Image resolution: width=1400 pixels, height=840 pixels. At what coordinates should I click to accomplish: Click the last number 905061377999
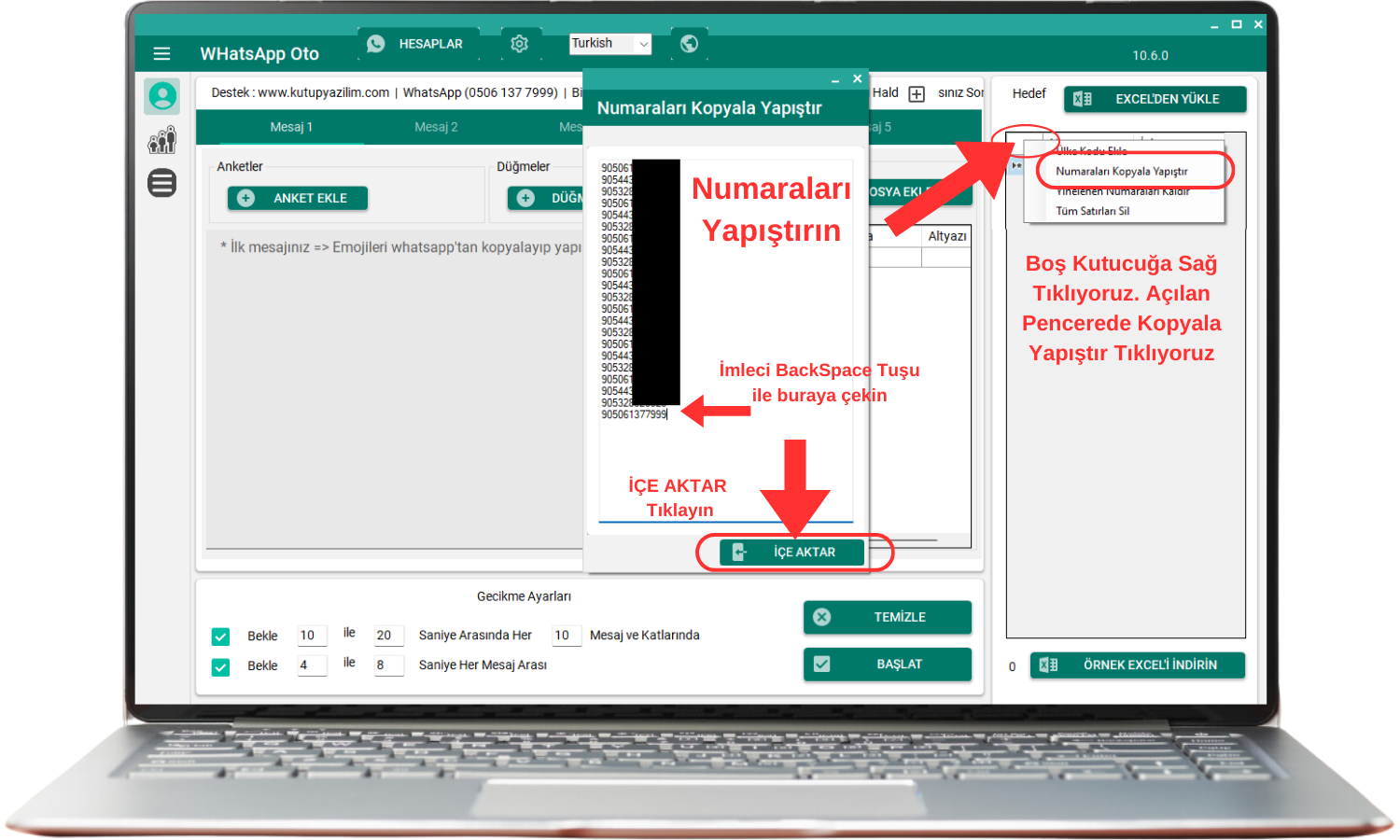click(634, 414)
